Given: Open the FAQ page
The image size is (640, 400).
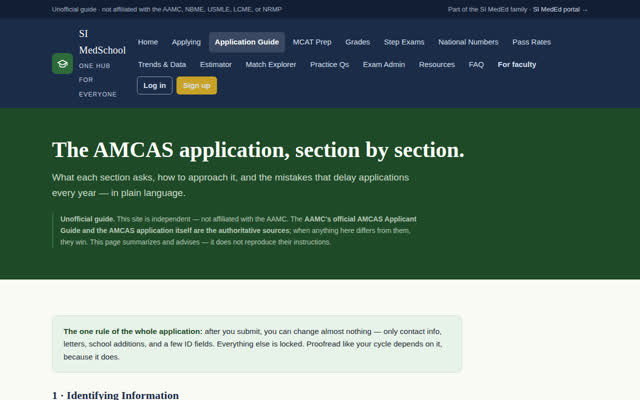Looking at the screenshot, I should [x=476, y=64].
